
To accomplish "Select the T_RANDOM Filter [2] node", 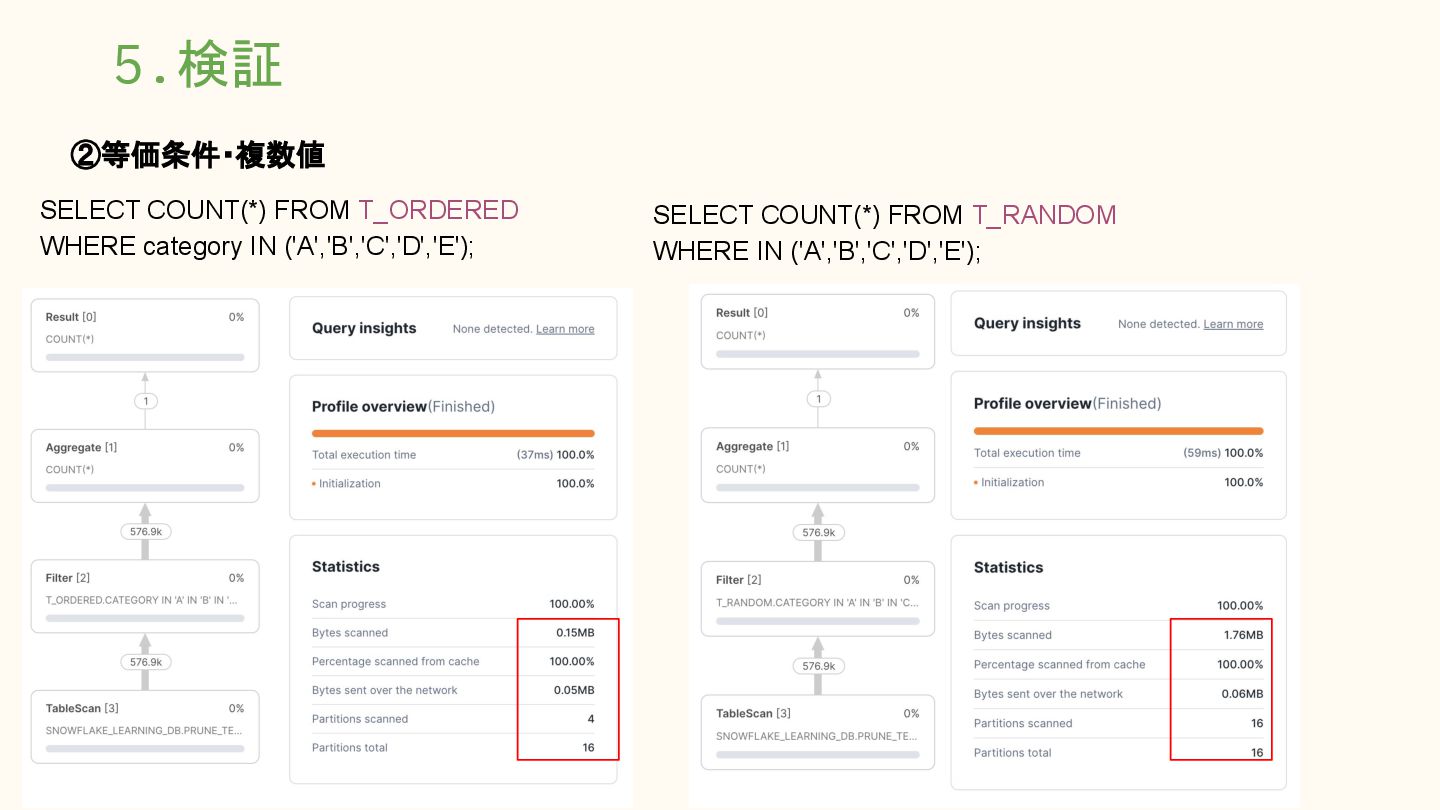I will [x=818, y=598].
